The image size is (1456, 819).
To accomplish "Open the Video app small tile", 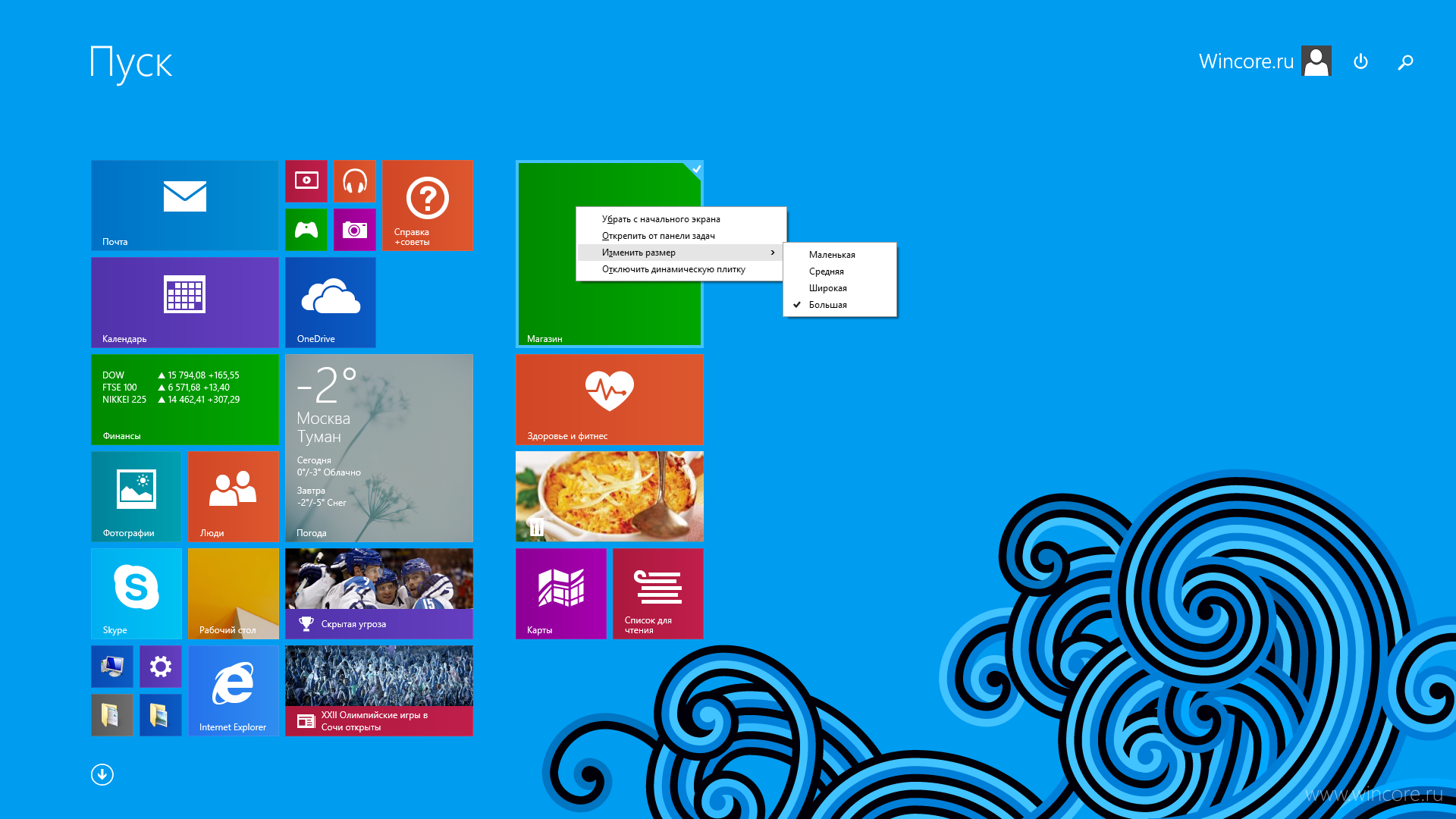I will coord(306,180).
